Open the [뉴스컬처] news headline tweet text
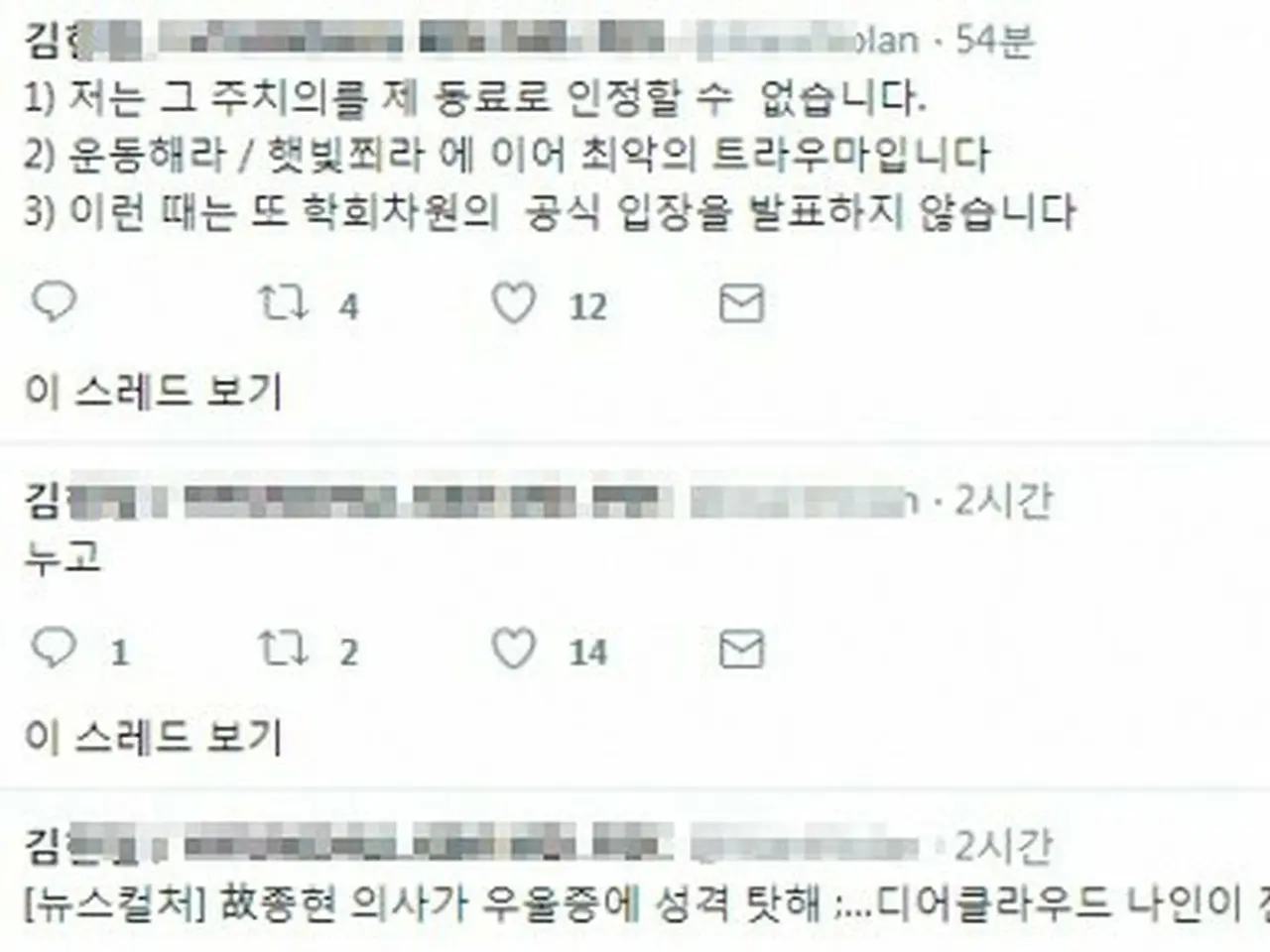The width and height of the screenshot is (1270, 952). (635, 903)
